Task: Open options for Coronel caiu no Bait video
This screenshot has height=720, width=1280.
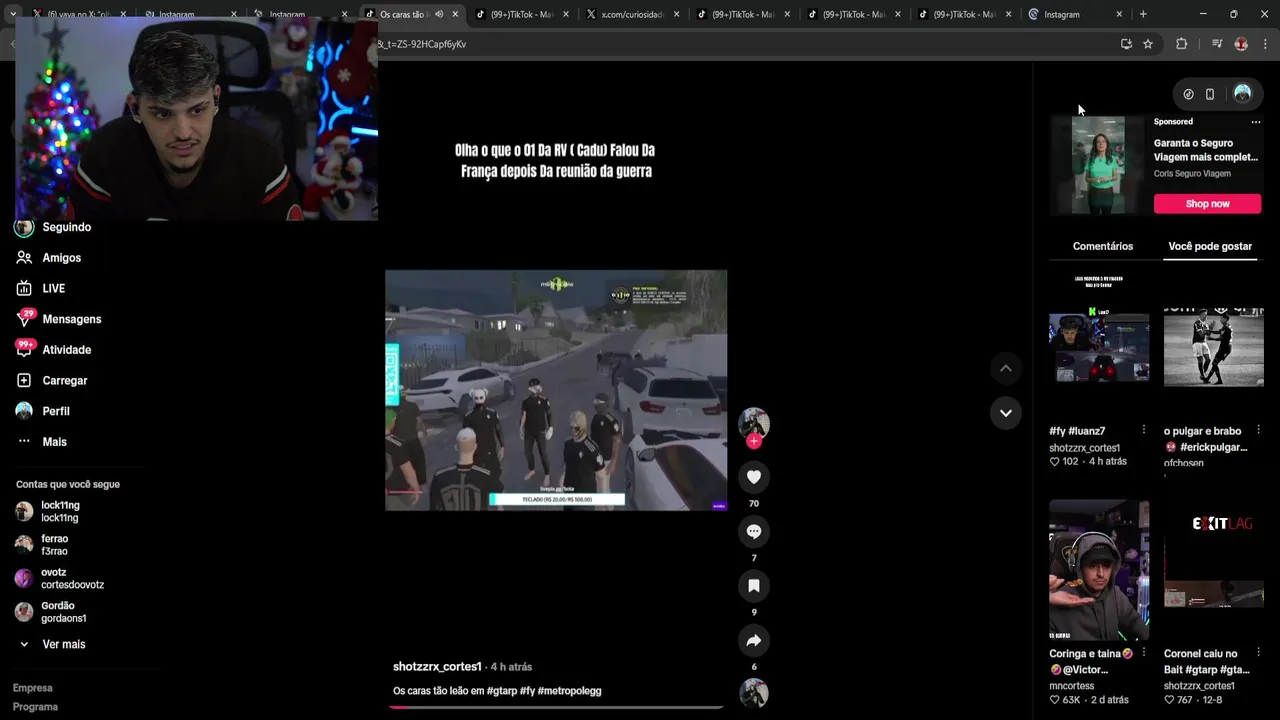Action: 1258,653
